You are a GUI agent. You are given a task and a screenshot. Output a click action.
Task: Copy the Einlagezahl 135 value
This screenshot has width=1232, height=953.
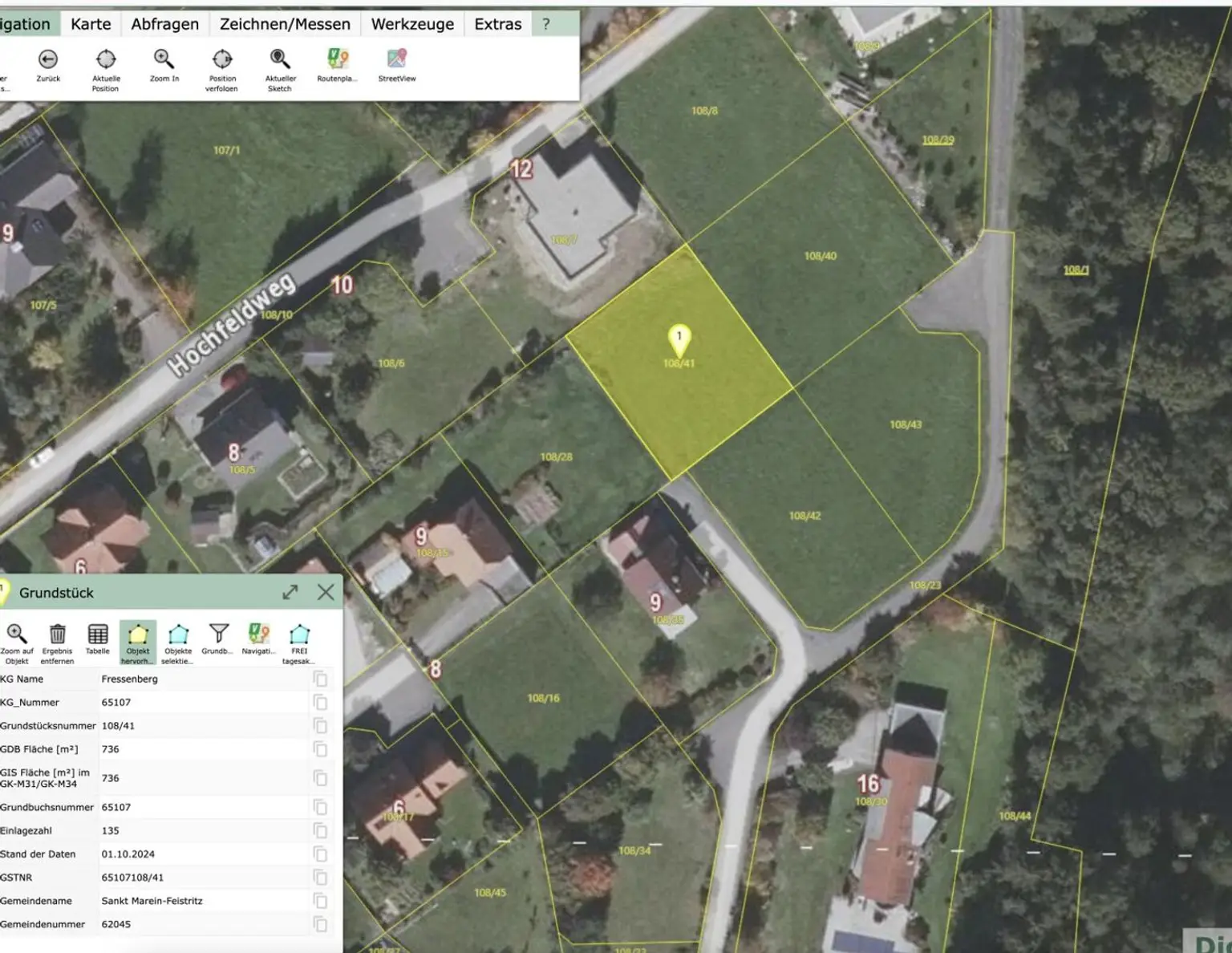(x=320, y=830)
